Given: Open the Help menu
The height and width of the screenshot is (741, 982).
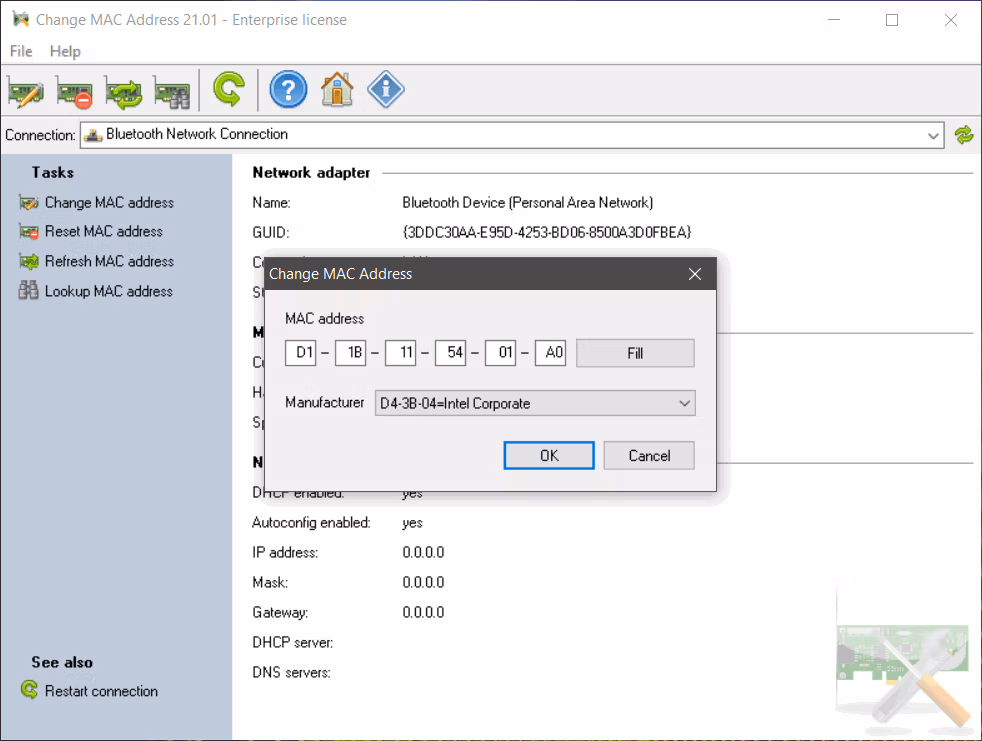Looking at the screenshot, I should pos(65,51).
